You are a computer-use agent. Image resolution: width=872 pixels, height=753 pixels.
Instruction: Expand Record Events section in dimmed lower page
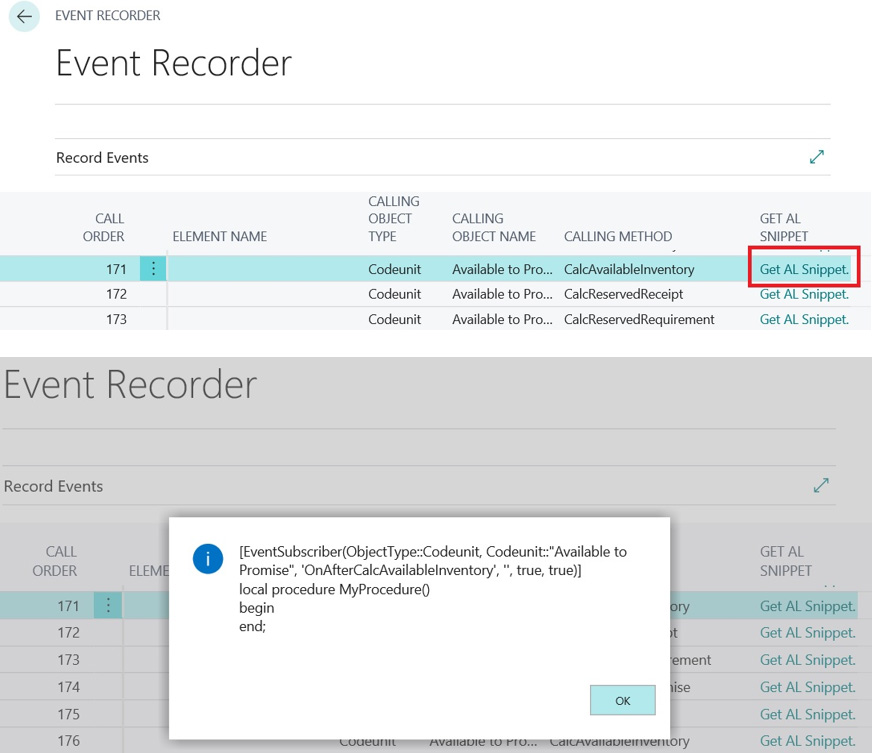coord(821,486)
